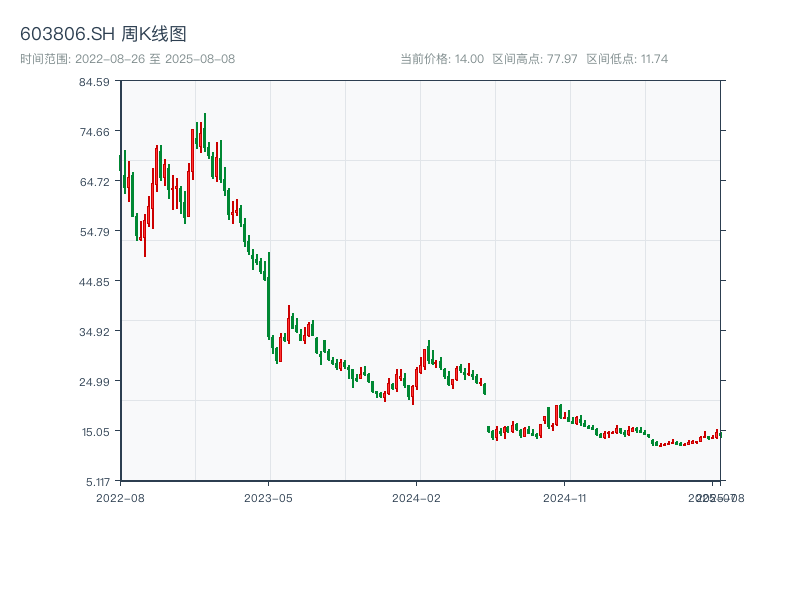This screenshot has width=800, height=600.
Task: Select the 当前价格 14.00 label
Action: 442,59
